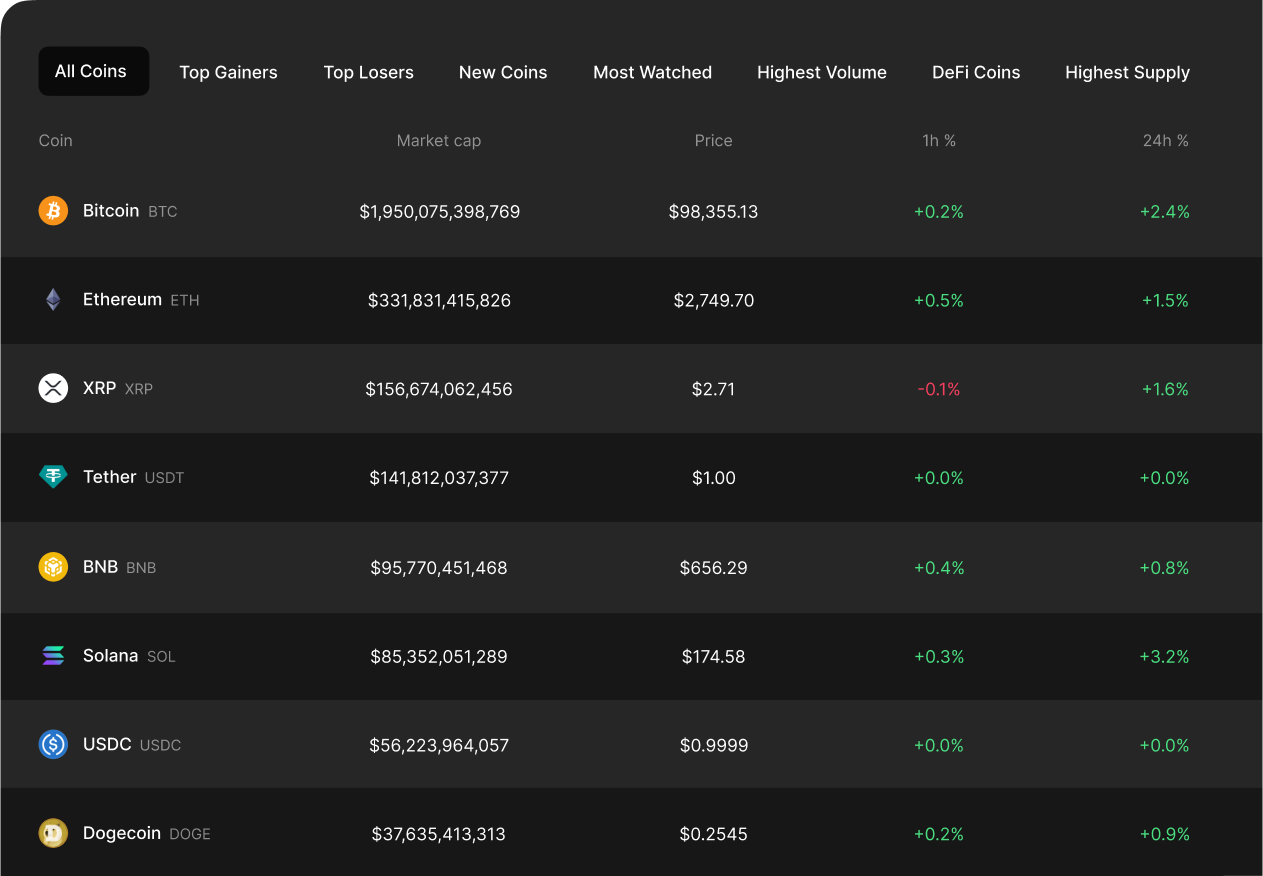This screenshot has width=1263, height=876.
Task: Open the Dogecoin coin name link
Action: 122,833
